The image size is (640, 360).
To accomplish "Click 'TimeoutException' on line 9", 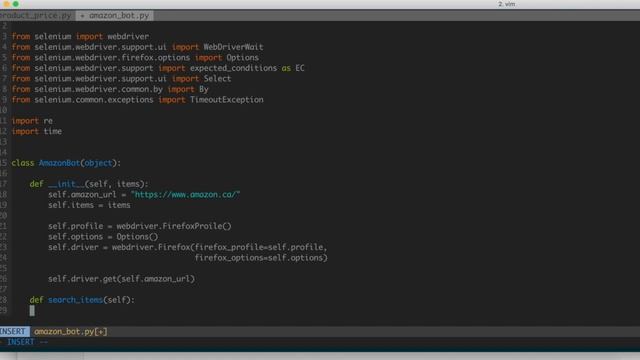I will 227,100.
